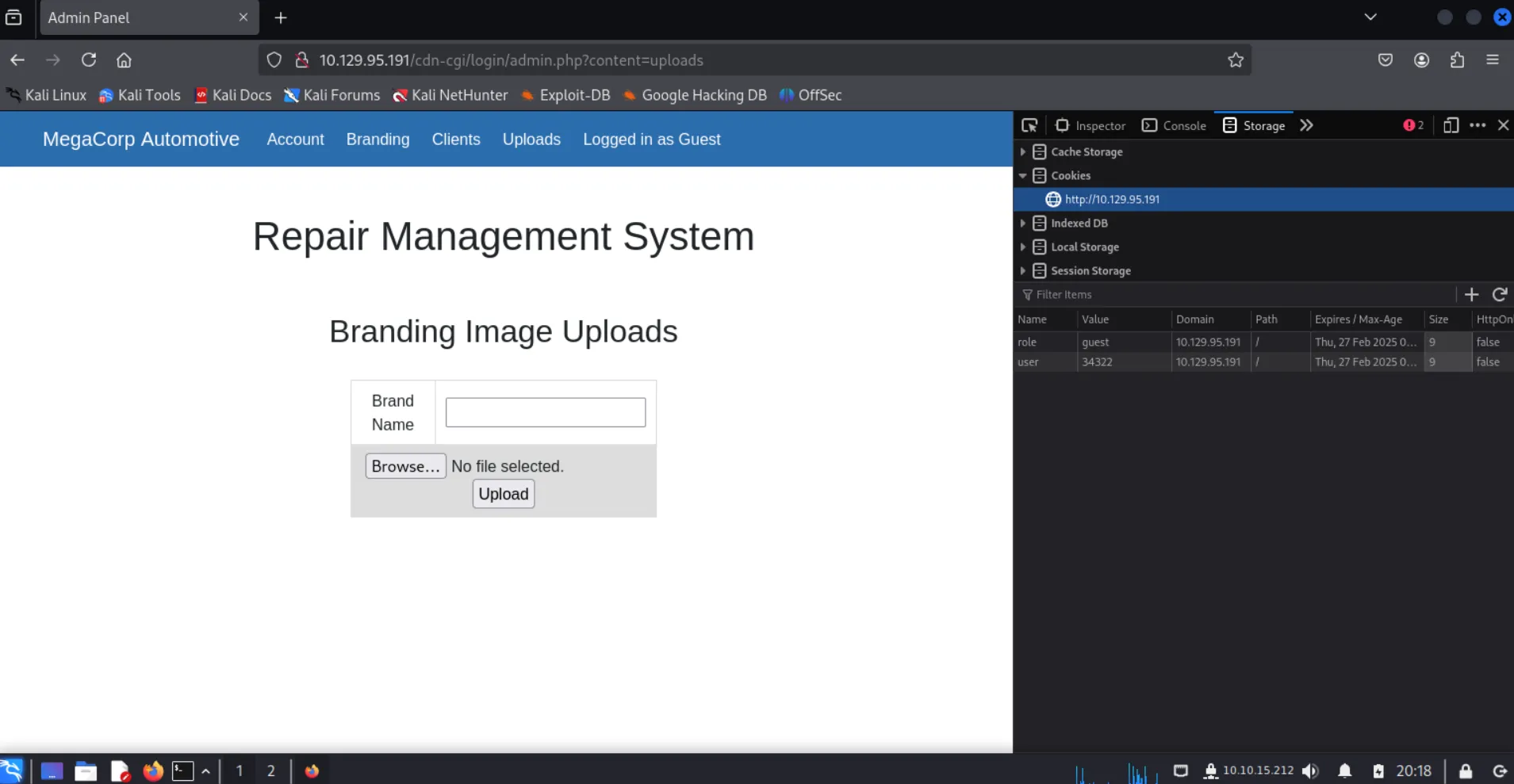Screen dimensions: 1514x784
Task: Reload the current page
Action: pos(89,60)
